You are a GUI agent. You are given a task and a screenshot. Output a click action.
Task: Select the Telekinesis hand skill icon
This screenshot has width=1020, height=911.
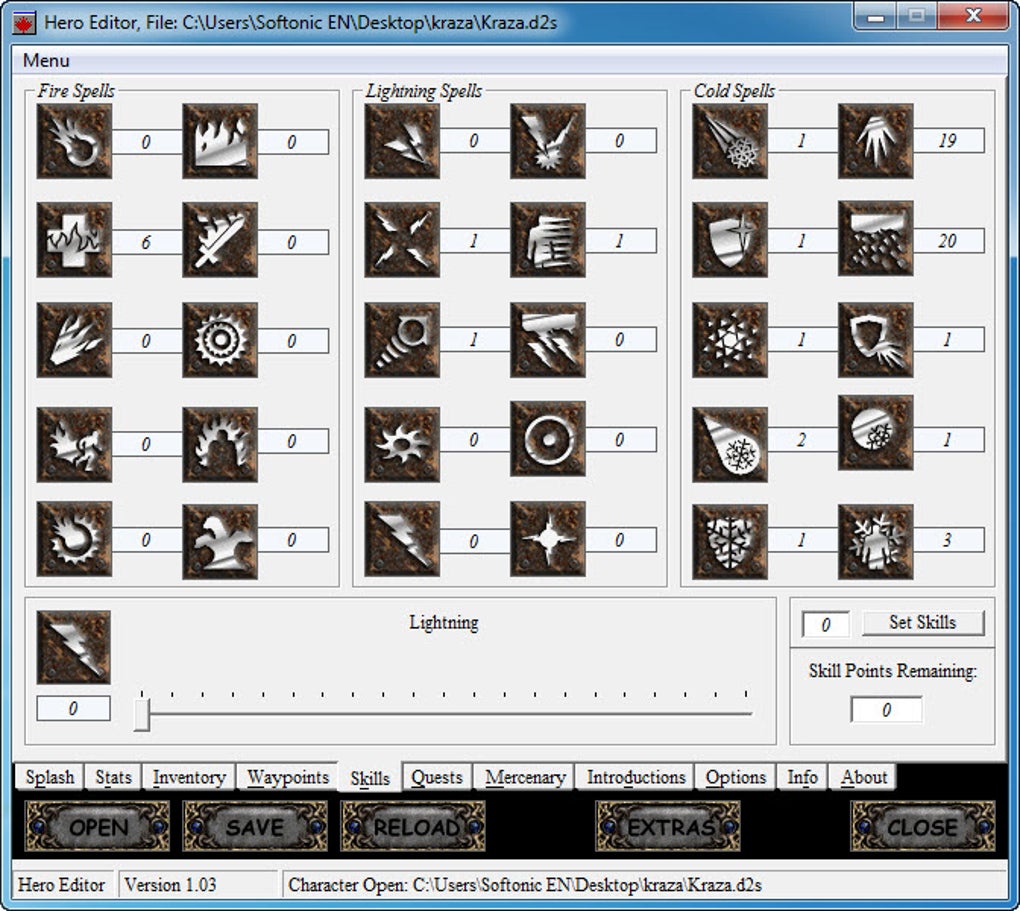click(548, 239)
